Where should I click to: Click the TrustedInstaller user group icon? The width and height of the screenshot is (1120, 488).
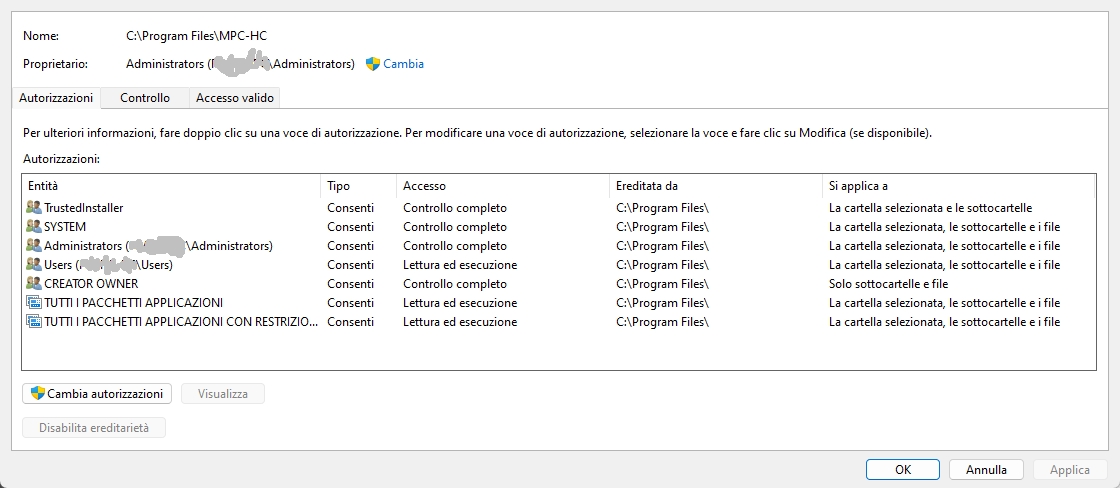coord(34,208)
